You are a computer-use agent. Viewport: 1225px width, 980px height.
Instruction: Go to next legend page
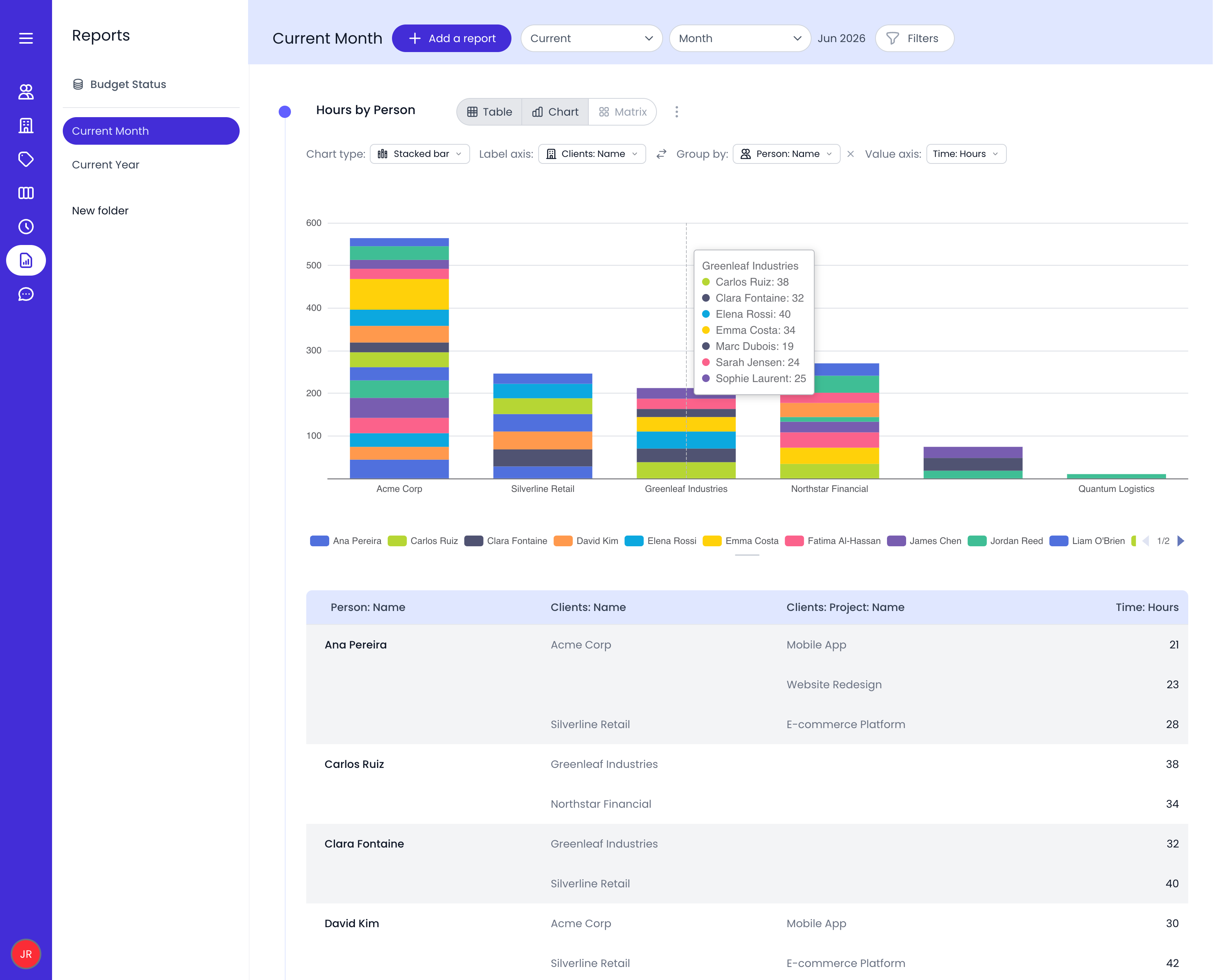pos(1181,541)
